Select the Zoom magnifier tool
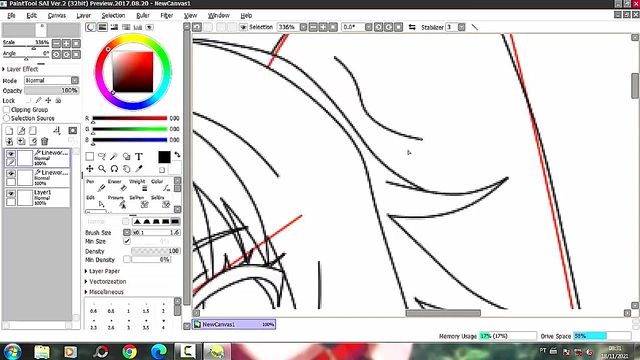 [102, 169]
